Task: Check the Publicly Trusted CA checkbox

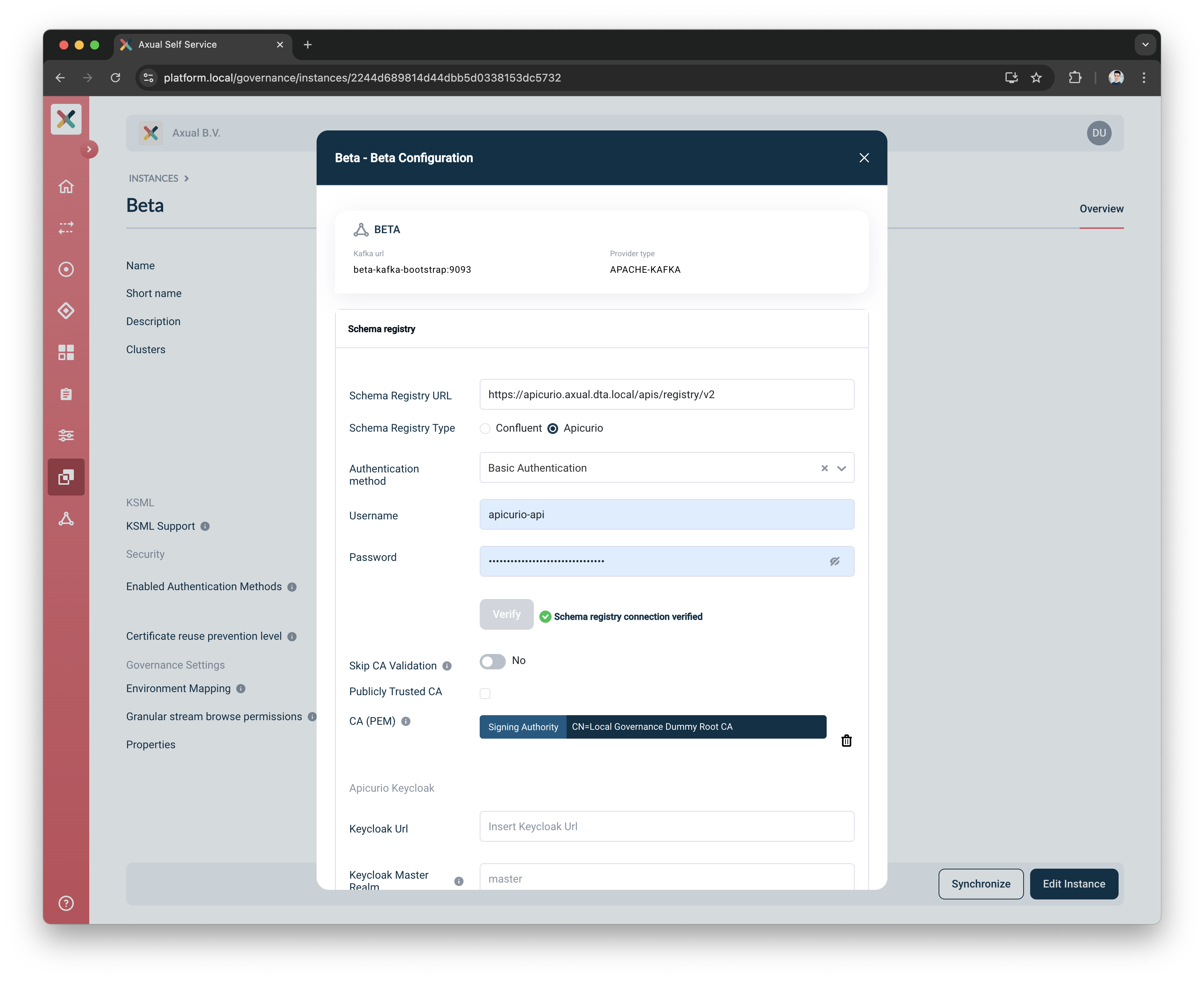Action: click(485, 693)
